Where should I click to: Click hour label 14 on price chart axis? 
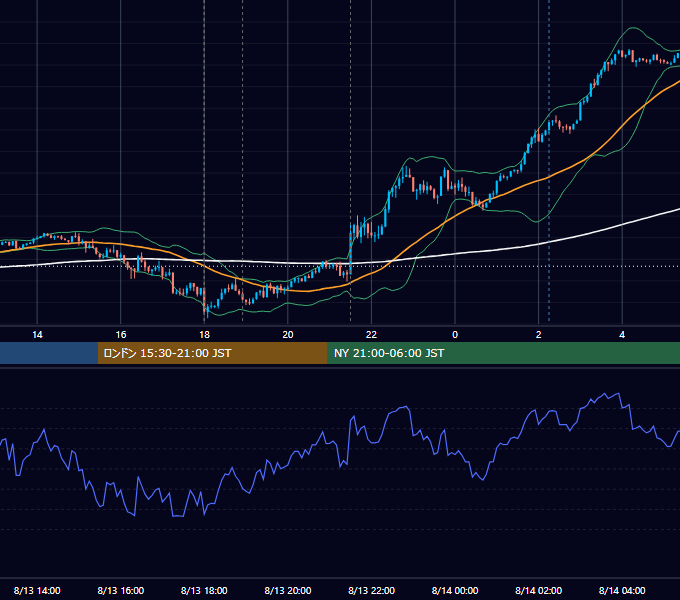click(x=37, y=335)
